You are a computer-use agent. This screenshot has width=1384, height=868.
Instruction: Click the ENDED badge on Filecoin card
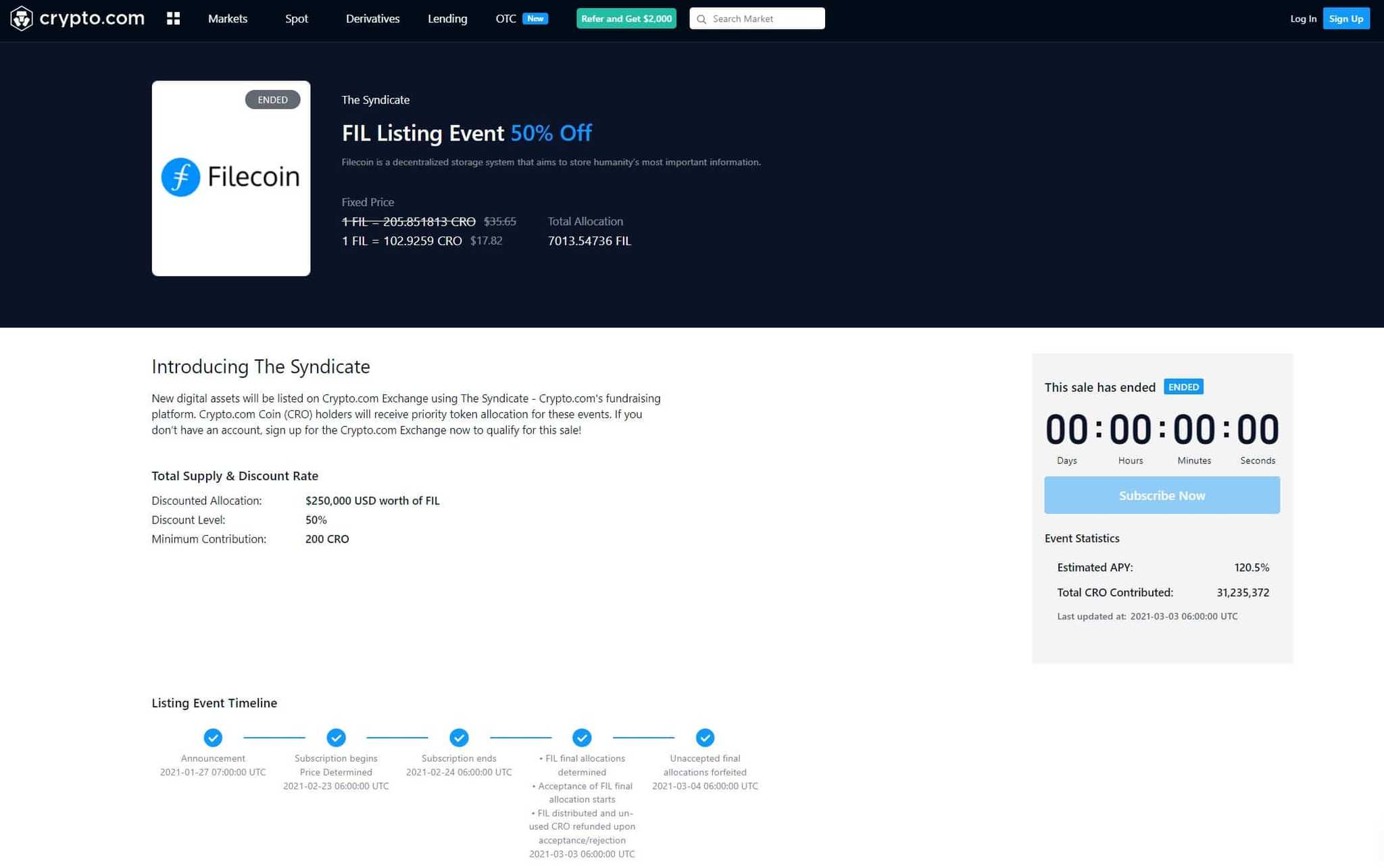(272, 99)
